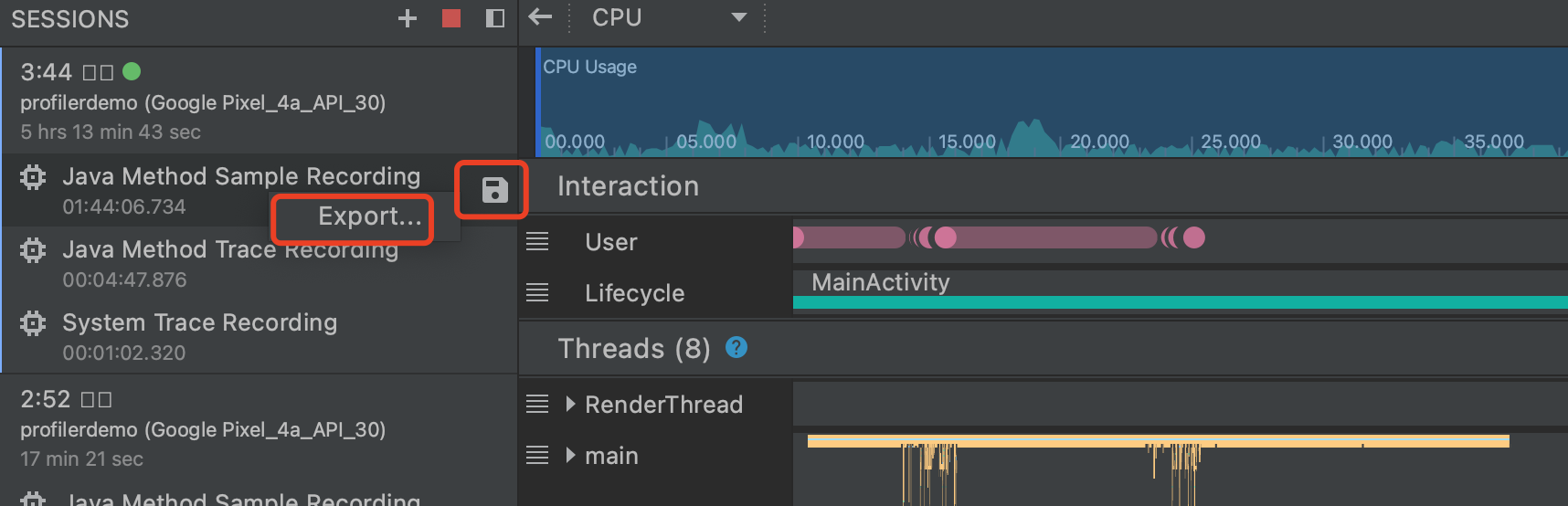Expand the main thread
This screenshot has width=1568, height=506.
click(570, 456)
